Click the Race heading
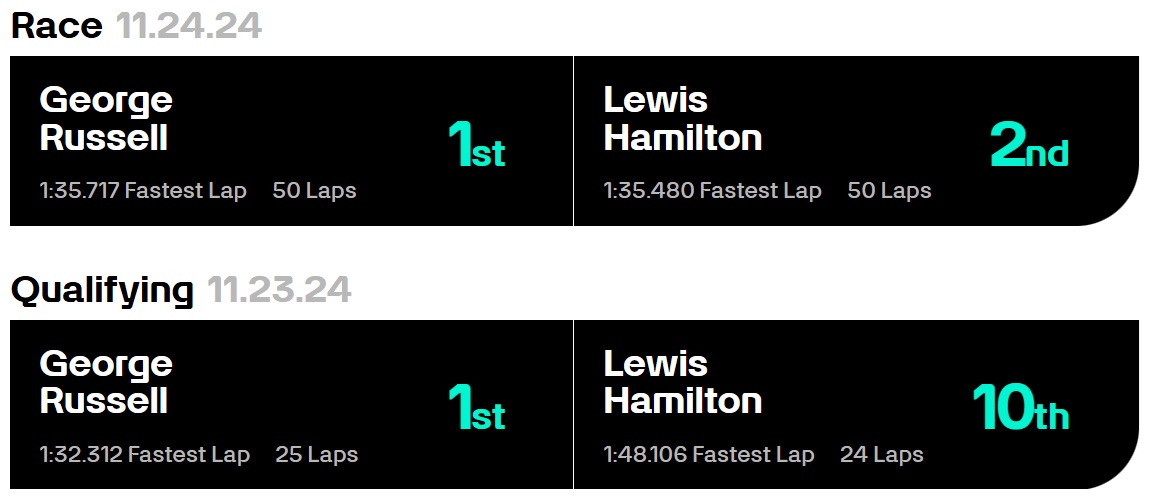The image size is (1149, 497). (56, 26)
